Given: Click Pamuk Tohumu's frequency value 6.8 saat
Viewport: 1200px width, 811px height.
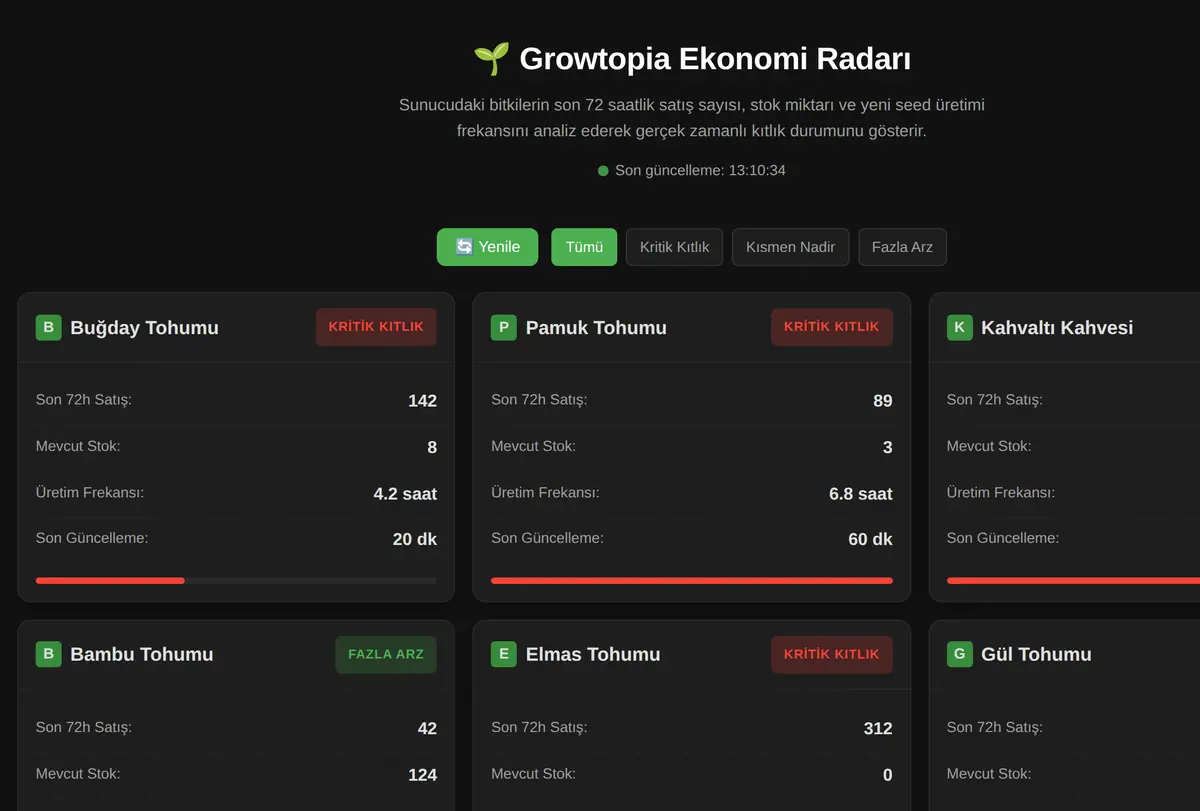Looking at the screenshot, I should [x=861, y=494].
